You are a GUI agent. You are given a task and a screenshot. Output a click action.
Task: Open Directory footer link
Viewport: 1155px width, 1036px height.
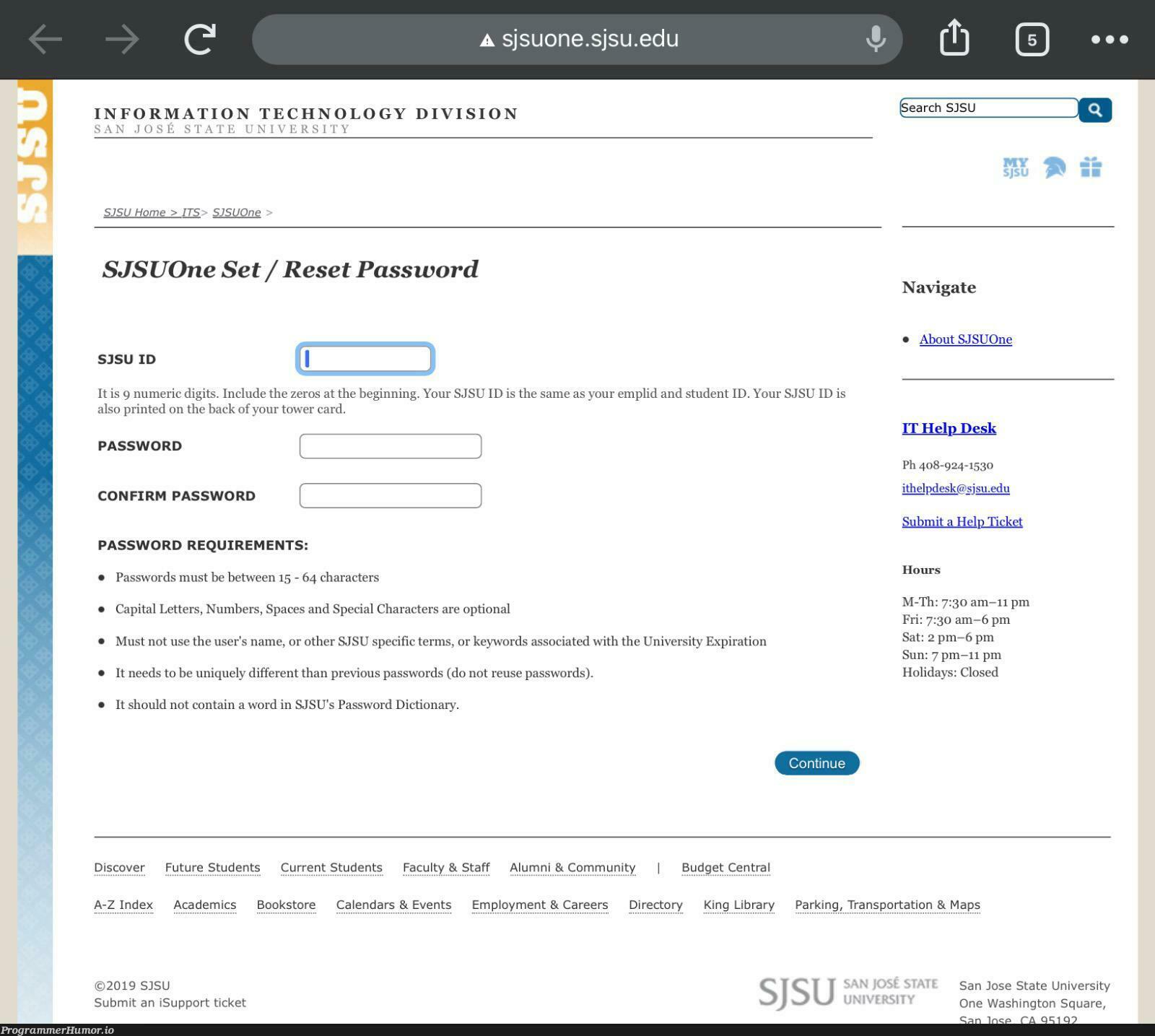pyautogui.click(x=655, y=905)
